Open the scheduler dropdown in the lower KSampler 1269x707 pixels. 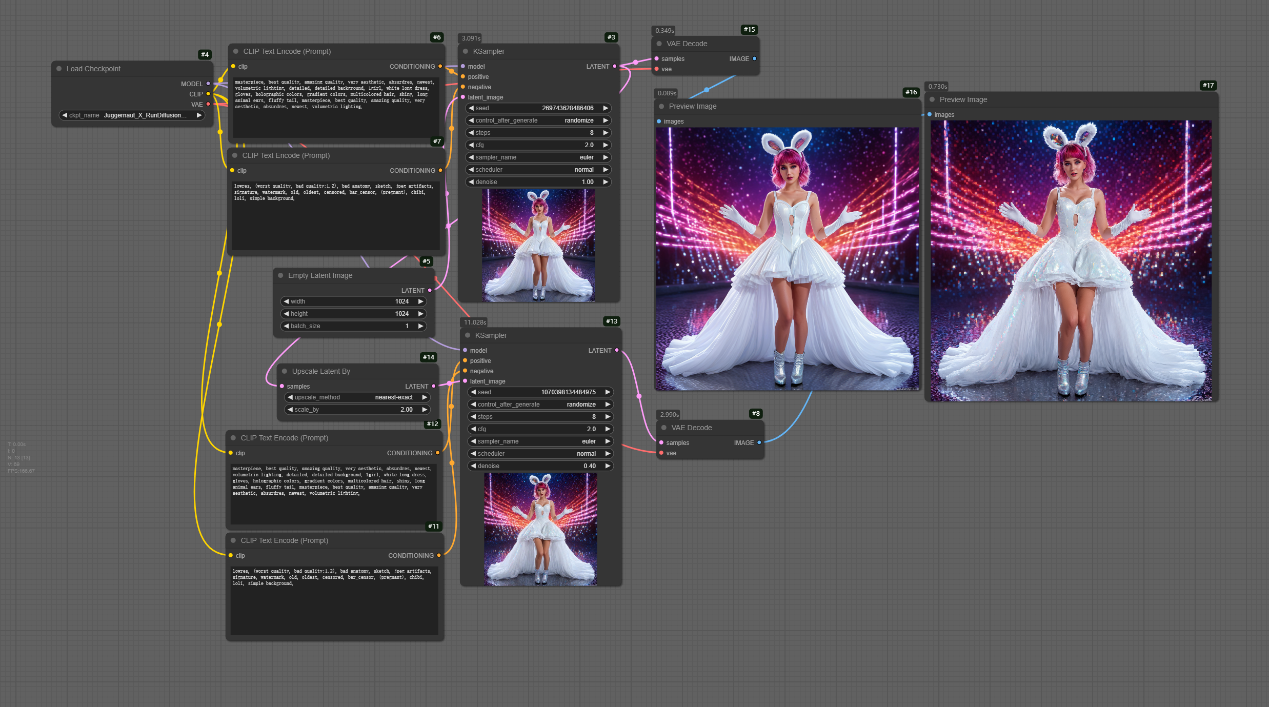click(x=539, y=453)
